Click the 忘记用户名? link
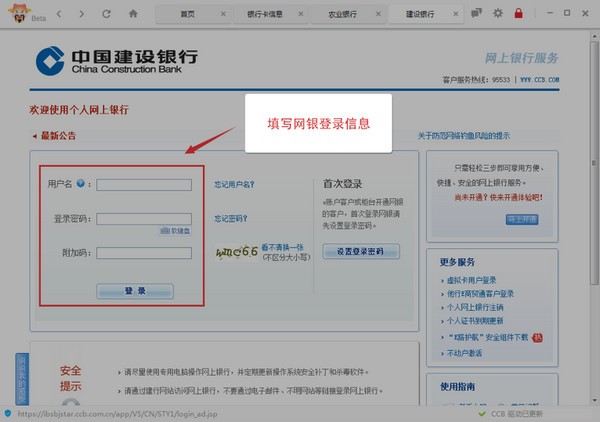The height and width of the screenshot is (422, 600). click(235, 184)
